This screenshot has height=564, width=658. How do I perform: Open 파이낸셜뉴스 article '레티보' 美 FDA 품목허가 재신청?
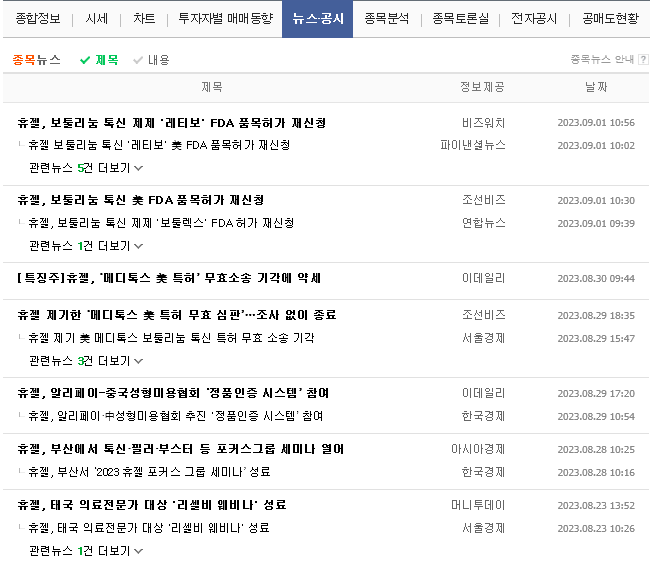tap(159, 145)
